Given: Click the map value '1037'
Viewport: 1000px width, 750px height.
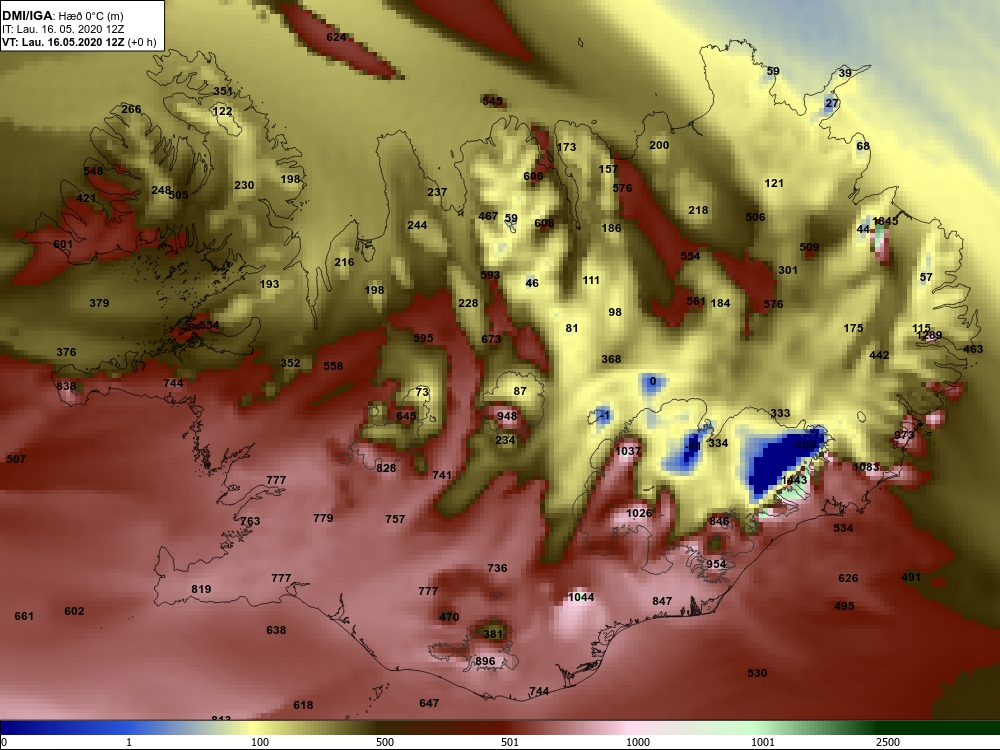Looking at the screenshot, I should pos(628,452).
